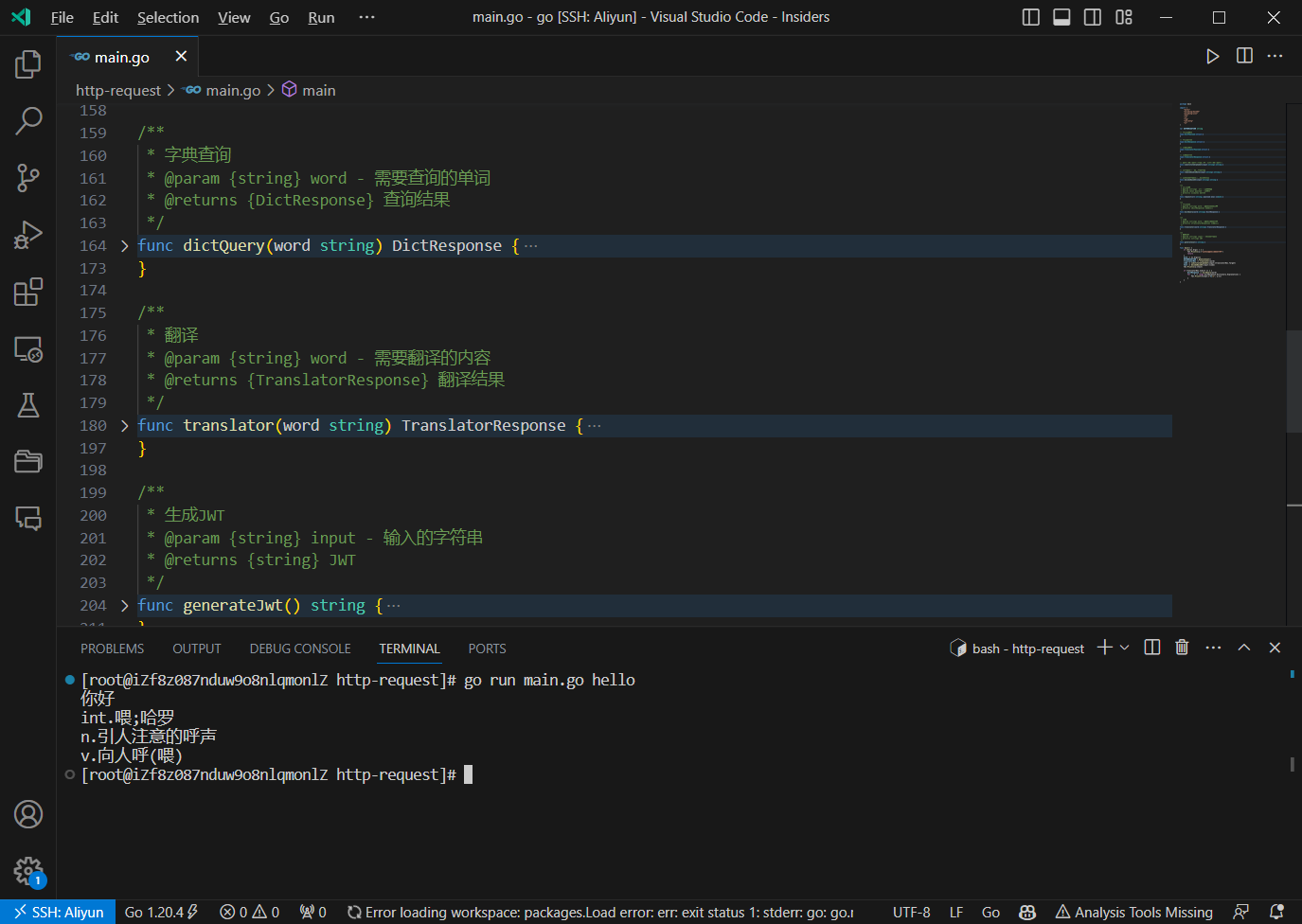Open the Source Control view
This screenshot has height=924, width=1302.
click(x=28, y=178)
